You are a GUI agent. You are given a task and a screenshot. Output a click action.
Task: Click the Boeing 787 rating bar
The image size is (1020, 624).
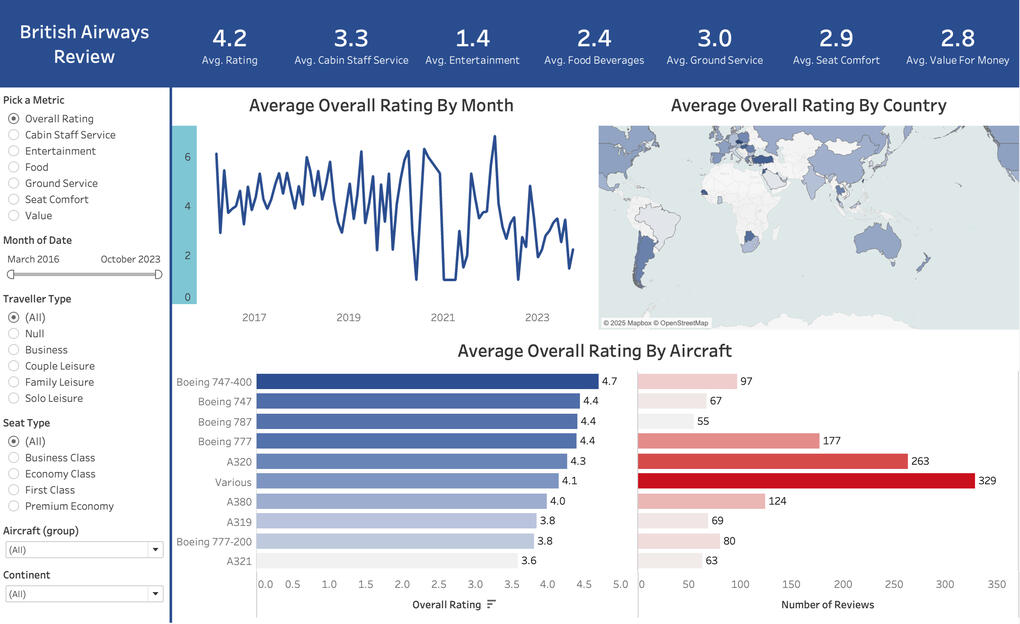(417, 421)
